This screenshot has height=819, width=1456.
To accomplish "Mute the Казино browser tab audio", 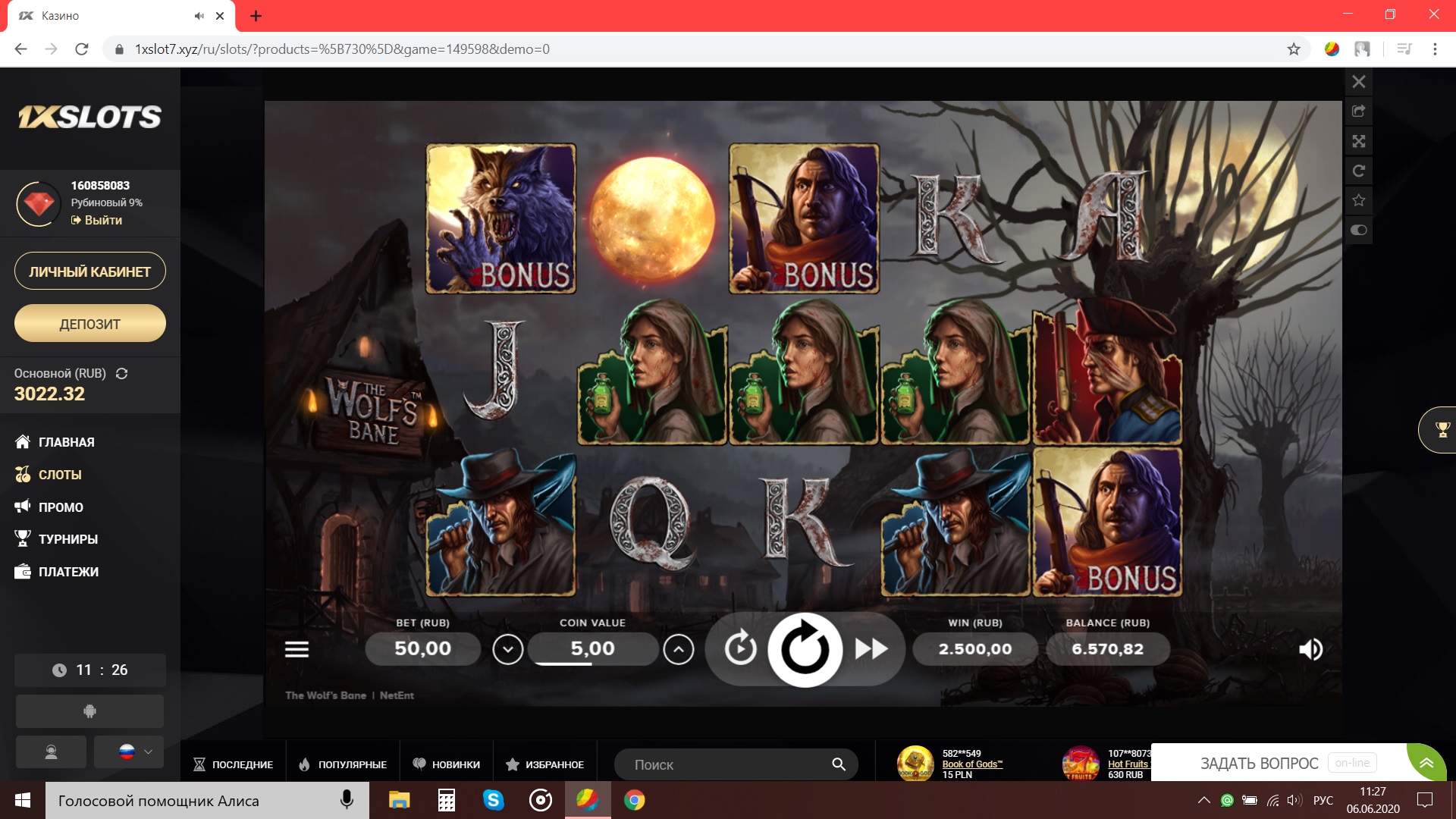I will tap(199, 15).
